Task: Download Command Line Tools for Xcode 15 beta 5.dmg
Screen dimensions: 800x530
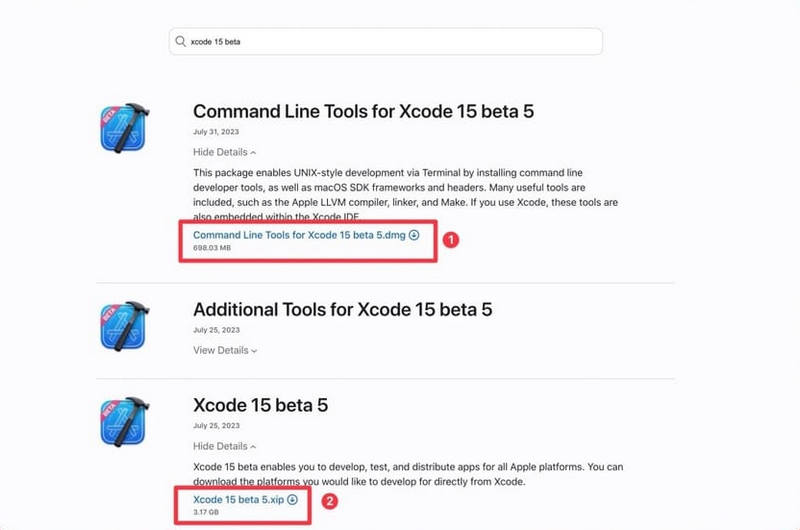Action: 299,235
